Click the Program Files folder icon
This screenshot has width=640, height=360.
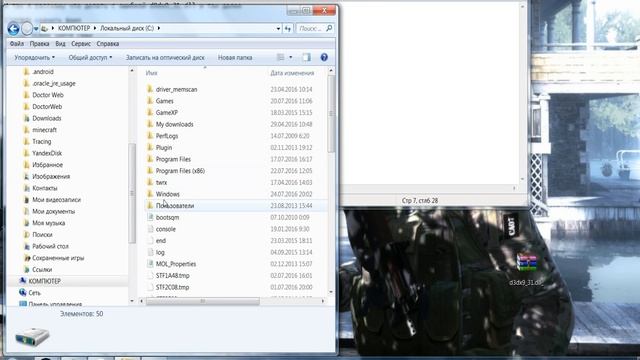150,159
